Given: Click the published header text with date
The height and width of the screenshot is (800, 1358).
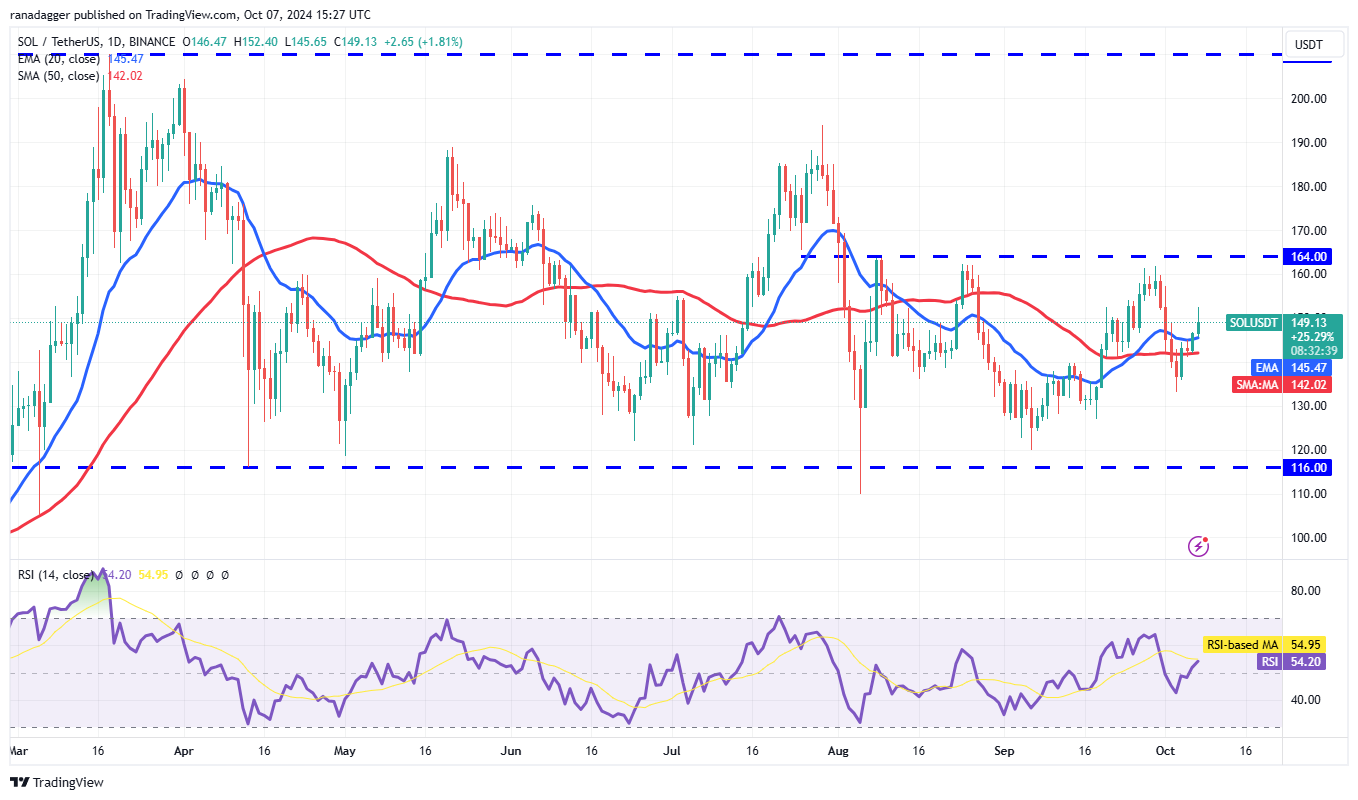Looking at the screenshot, I should click(190, 15).
